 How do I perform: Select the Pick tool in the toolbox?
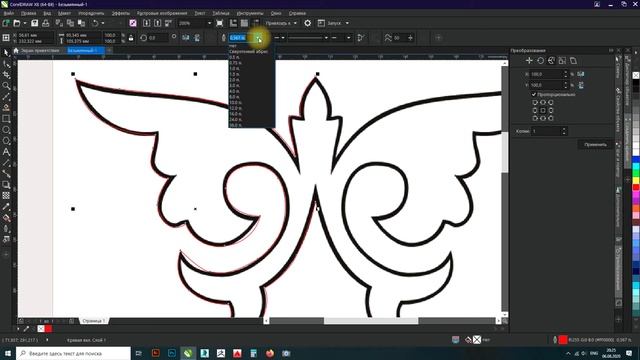pyautogui.click(x=6, y=53)
